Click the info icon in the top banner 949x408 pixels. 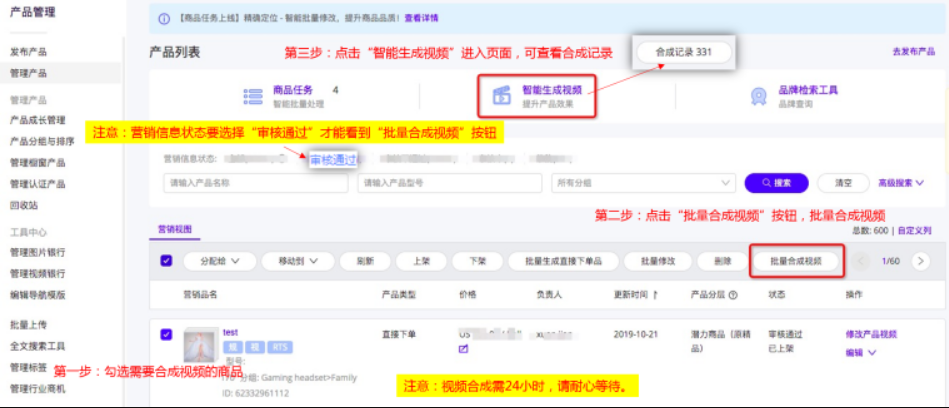point(164,18)
